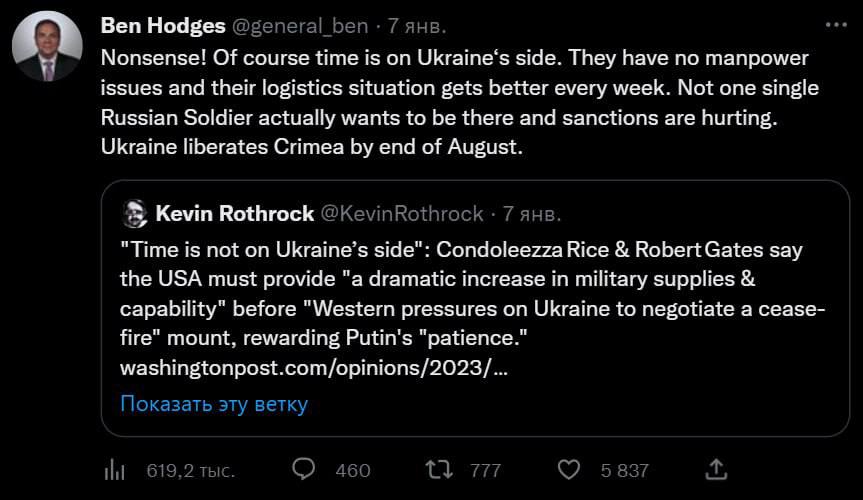863x500 pixels.
Task: Click the reply speech bubble icon
Action: coord(305,469)
